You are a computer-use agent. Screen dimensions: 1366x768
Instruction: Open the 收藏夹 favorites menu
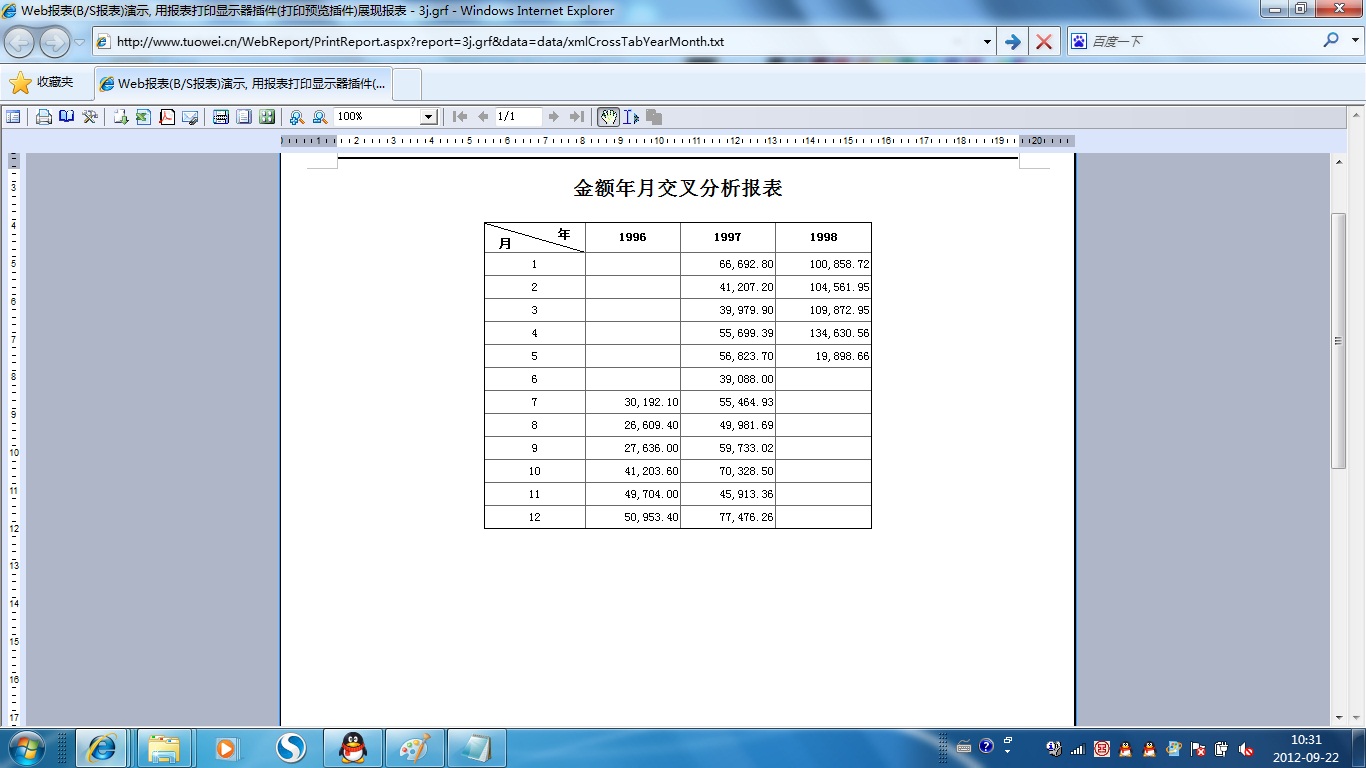tap(43, 83)
